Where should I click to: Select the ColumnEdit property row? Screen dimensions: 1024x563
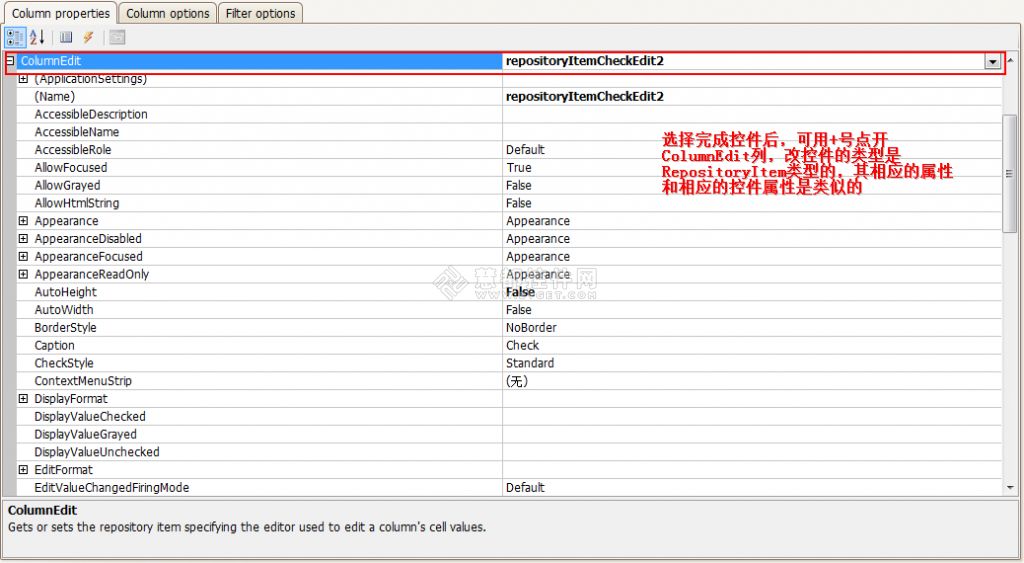point(260,61)
